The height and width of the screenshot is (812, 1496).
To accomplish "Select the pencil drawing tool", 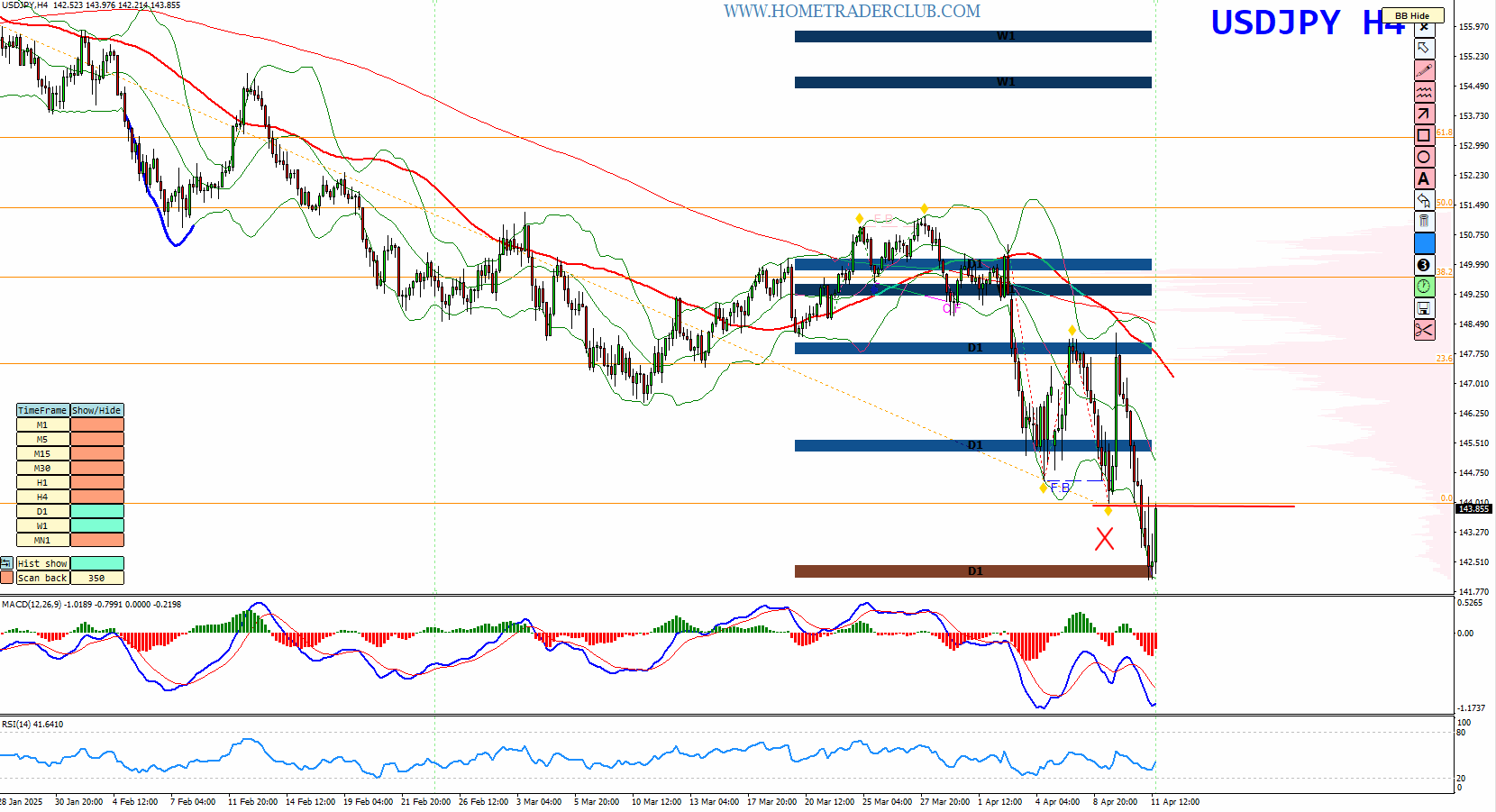I will (1424, 70).
